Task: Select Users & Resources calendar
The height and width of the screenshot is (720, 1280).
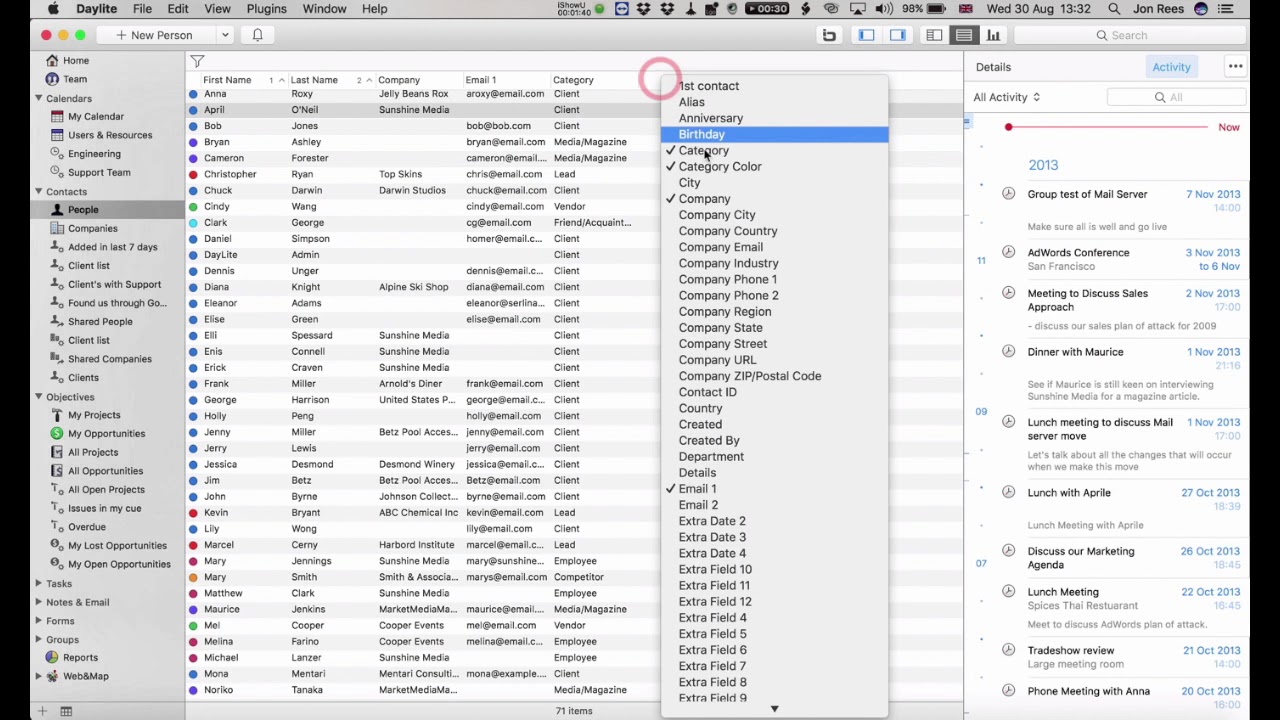Action: click(110, 135)
